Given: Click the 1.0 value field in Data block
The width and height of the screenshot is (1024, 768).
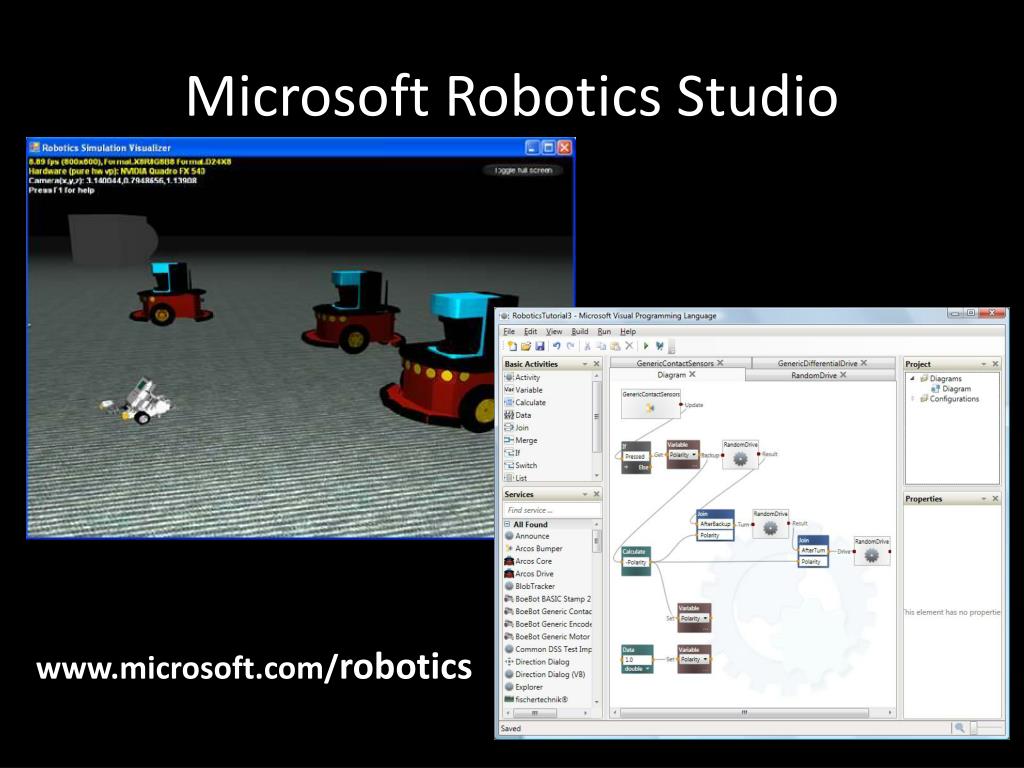Looking at the screenshot, I should click(638, 660).
